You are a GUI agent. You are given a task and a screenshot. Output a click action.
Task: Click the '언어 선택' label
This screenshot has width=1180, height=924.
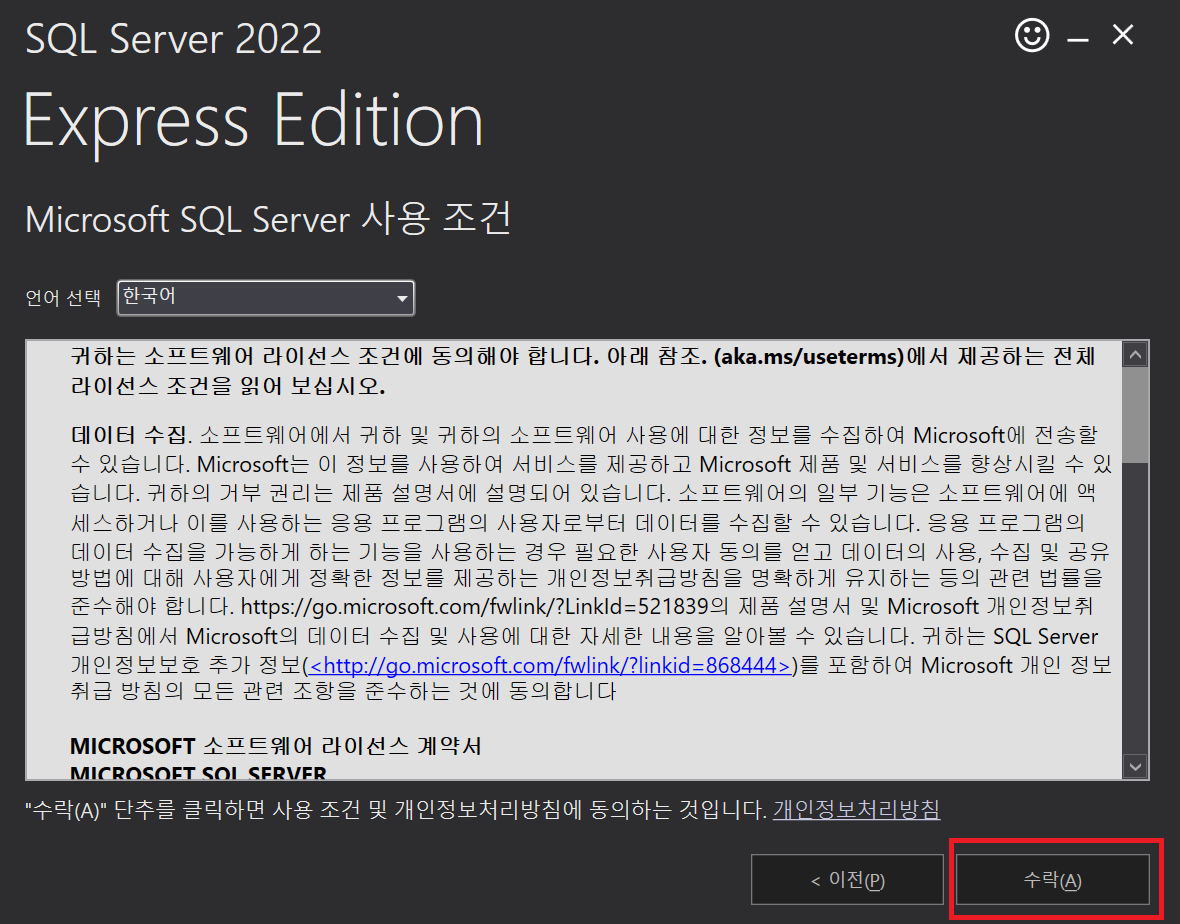pyautogui.click(x=63, y=298)
